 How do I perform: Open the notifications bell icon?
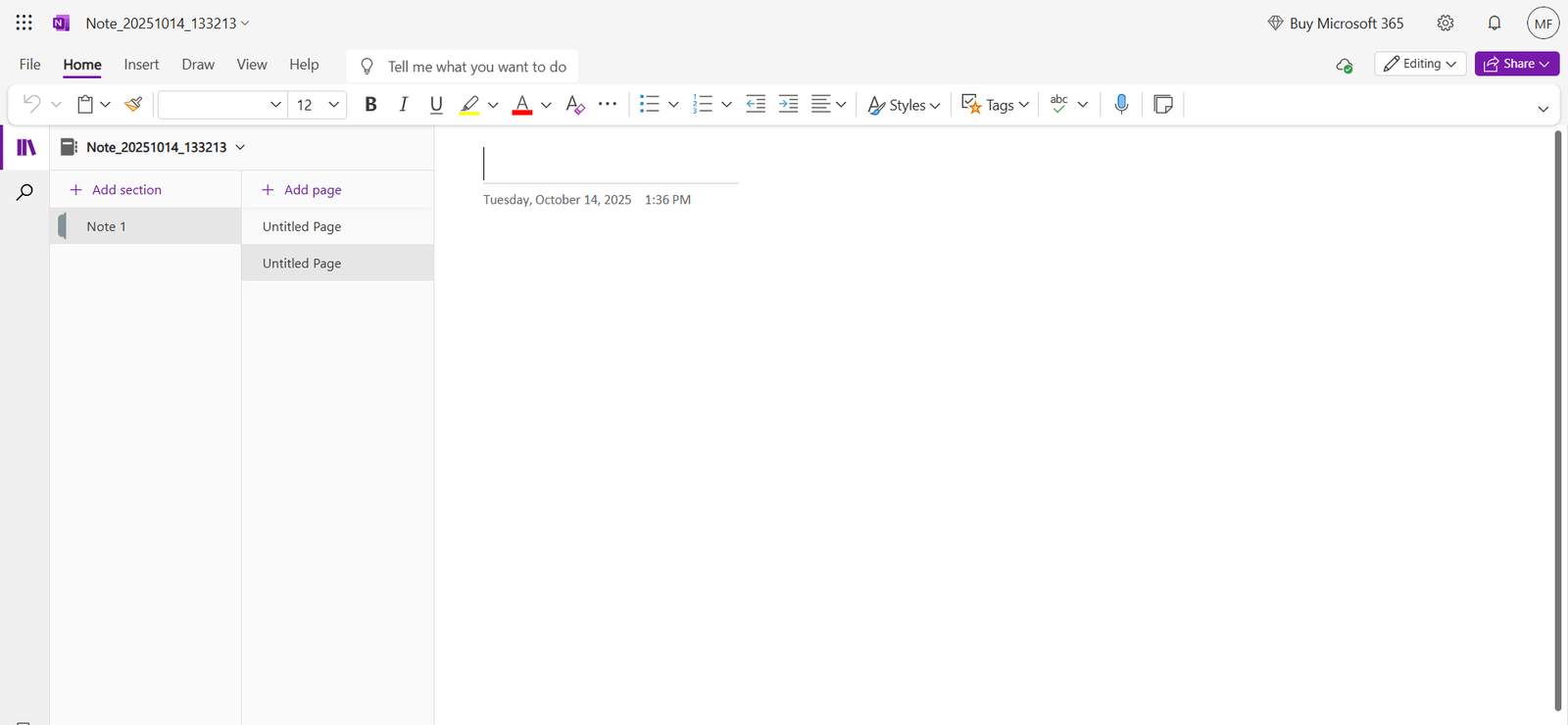coord(1494,24)
